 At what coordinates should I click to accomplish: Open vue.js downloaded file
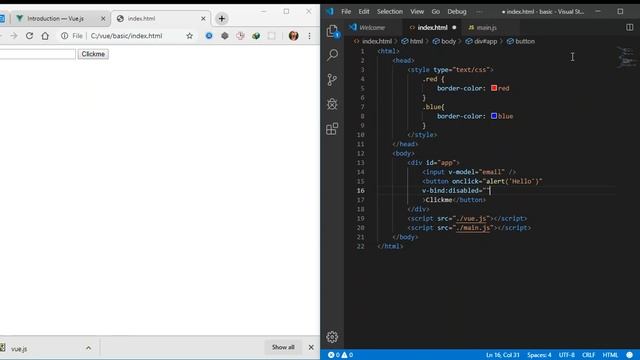pyautogui.click(x=19, y=349)
